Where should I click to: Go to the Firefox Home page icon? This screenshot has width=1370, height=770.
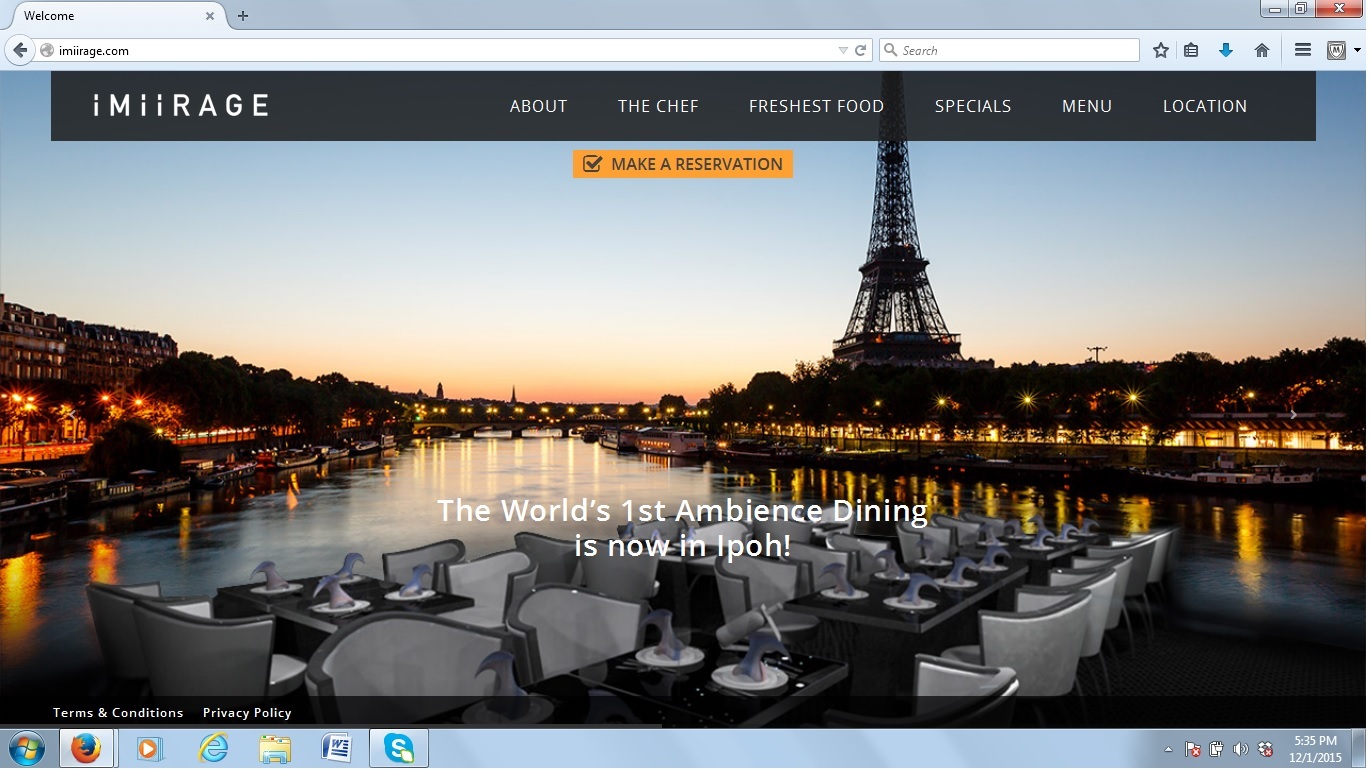(1262, 50)
